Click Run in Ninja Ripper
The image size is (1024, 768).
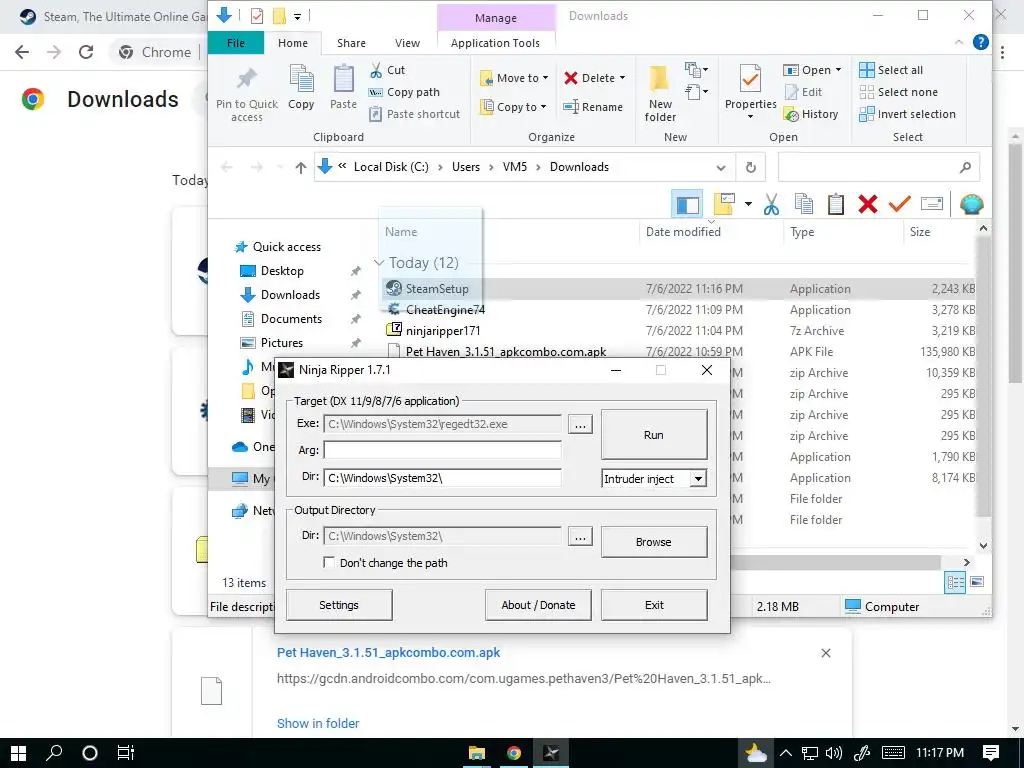pos(654,435)
